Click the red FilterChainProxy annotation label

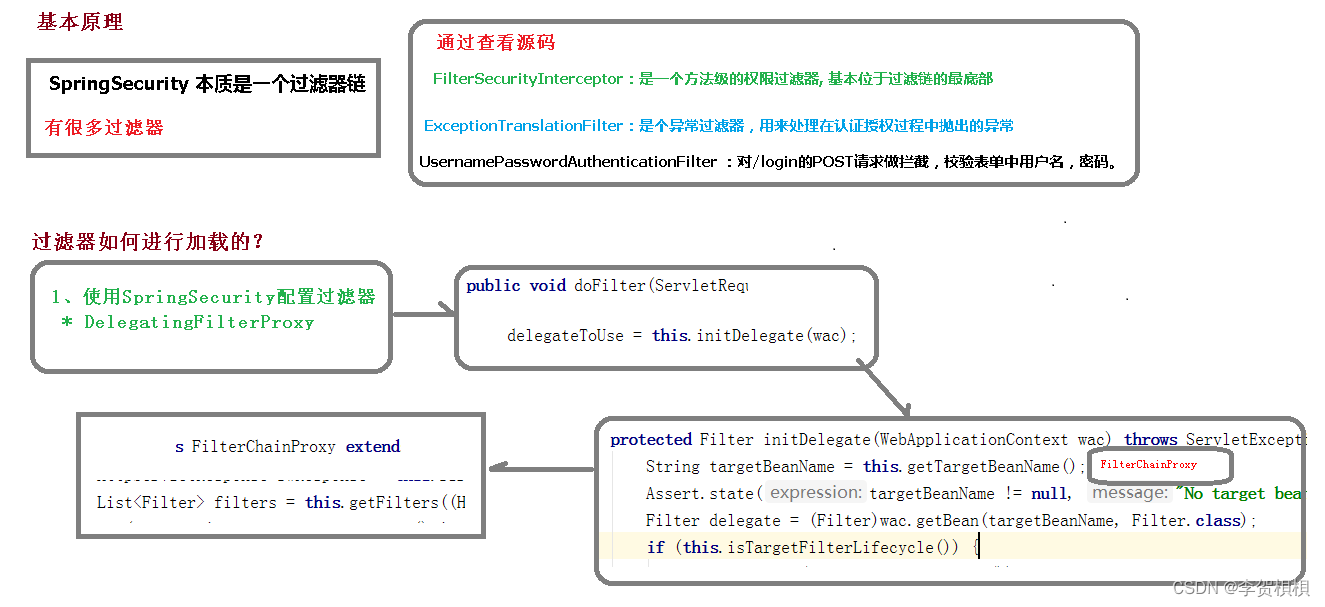1148,465
